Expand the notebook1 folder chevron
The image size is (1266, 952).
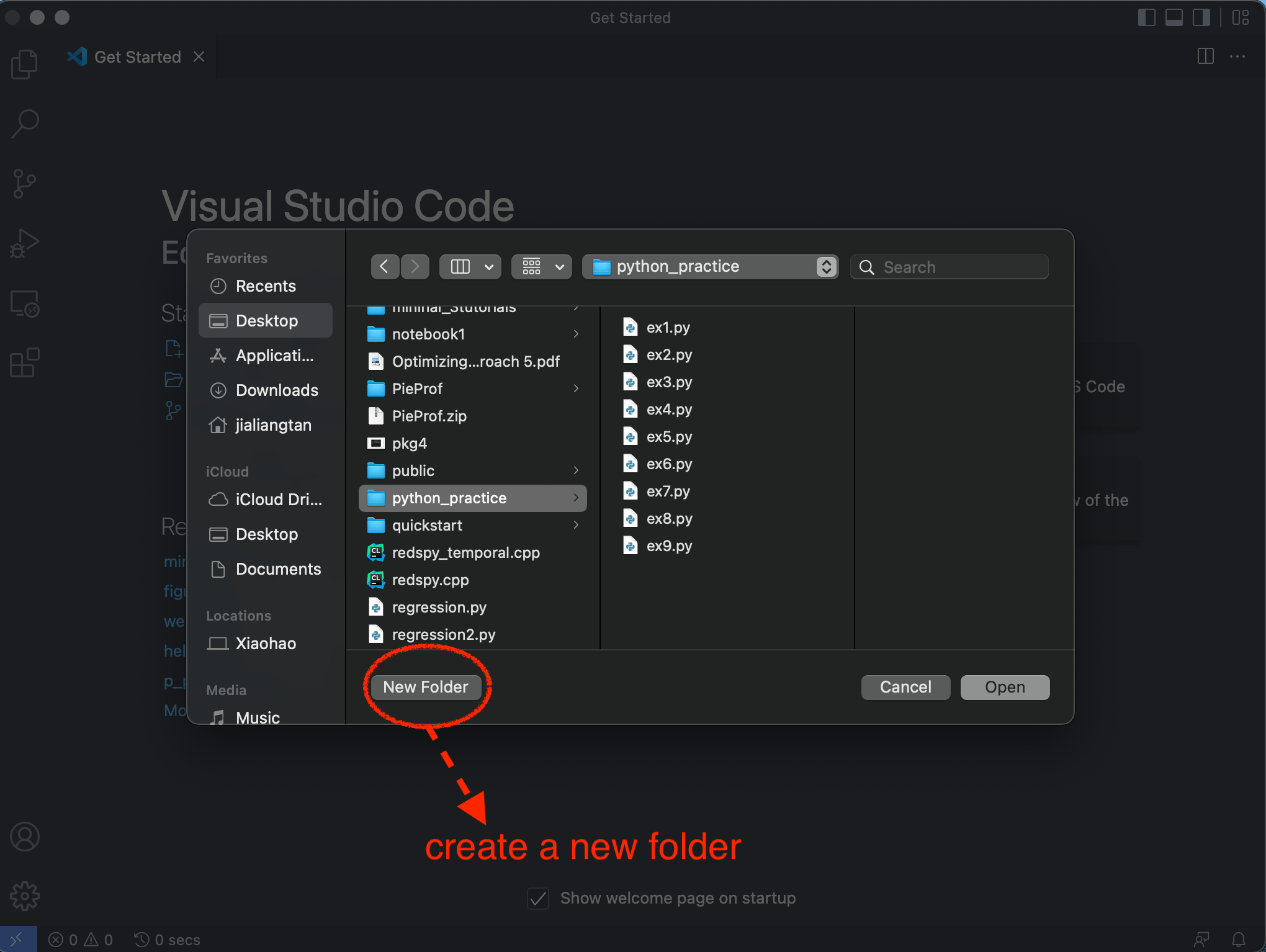(x=576, y=334)
